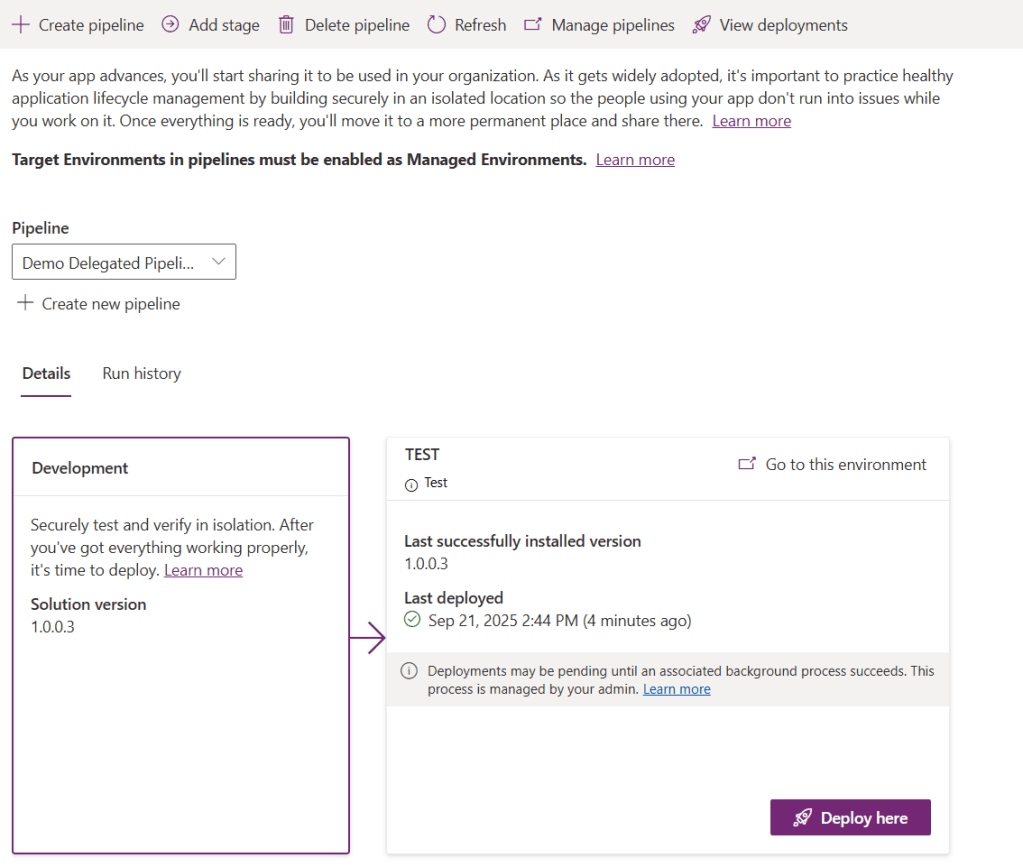Expand the Demo Delegated Pipeline chevron
This screenshot has height=867, width=1023.
219,262
